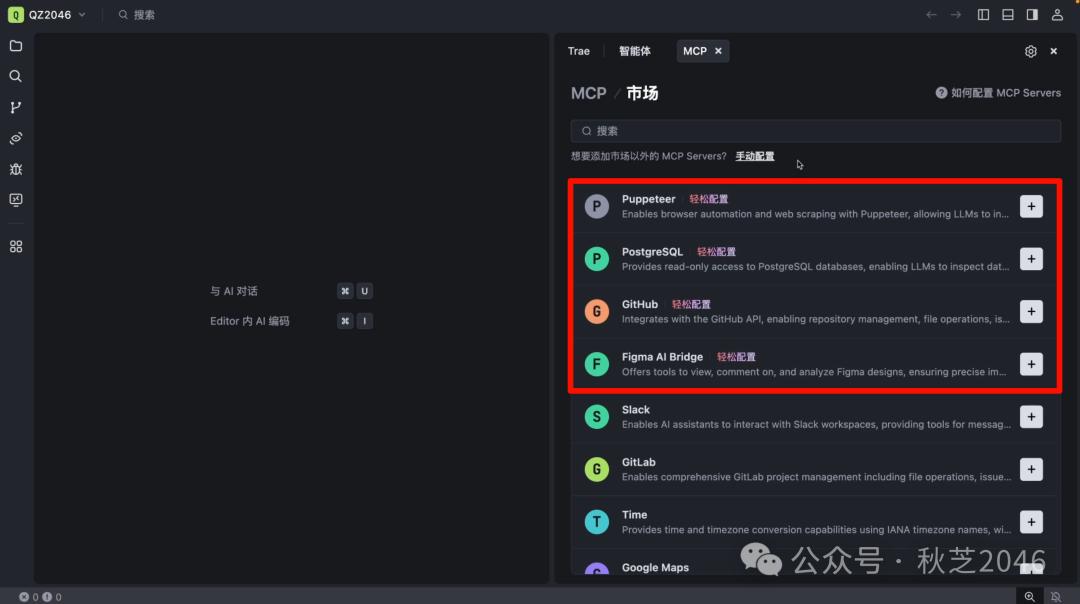The width and height of the screenshot is (1080, 604).
Task: Add the GitHub MCP server
Action: pyautogui.click(x=1031, y=311)
